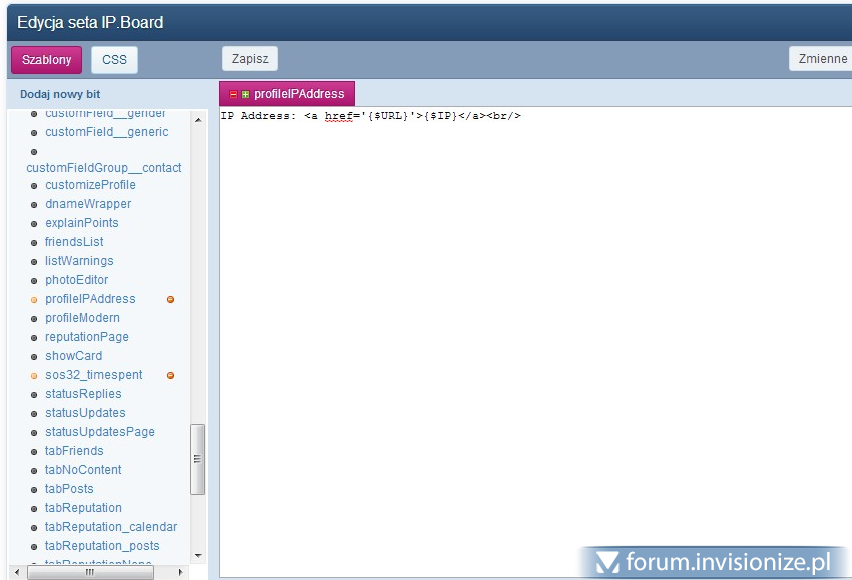Click inside the template code editor area

pos(530,330)
